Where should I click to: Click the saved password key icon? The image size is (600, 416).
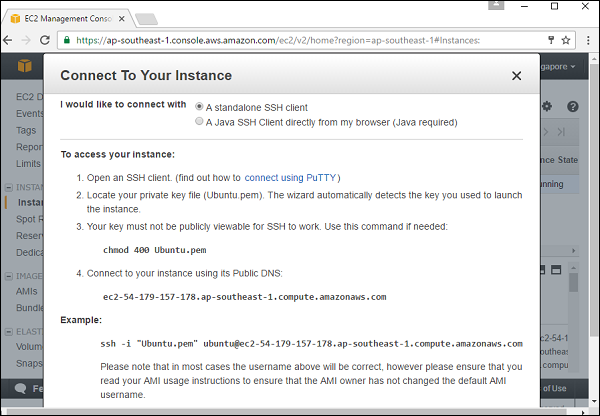pyautogui.click(x=548, y=40)
